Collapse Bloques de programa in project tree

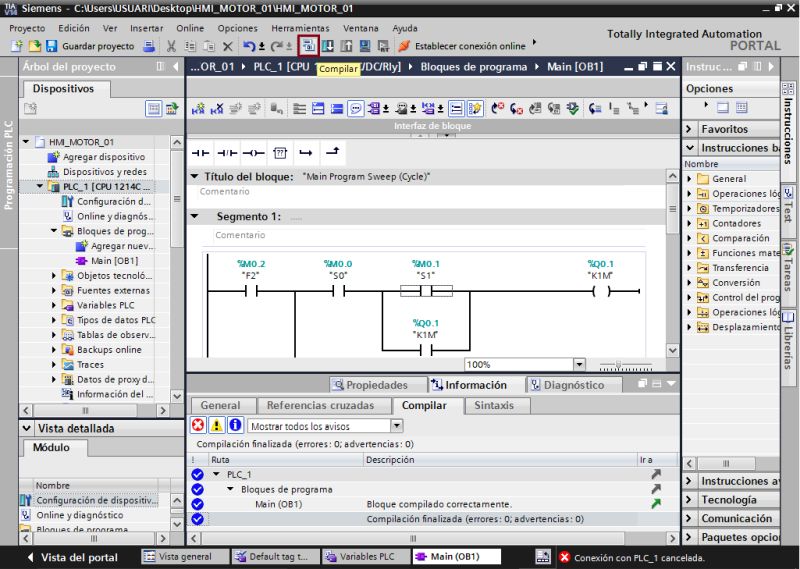click(x=54, y=231)
